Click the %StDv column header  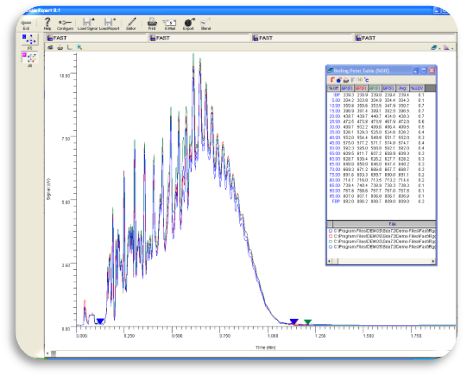(x=417, y=88)
